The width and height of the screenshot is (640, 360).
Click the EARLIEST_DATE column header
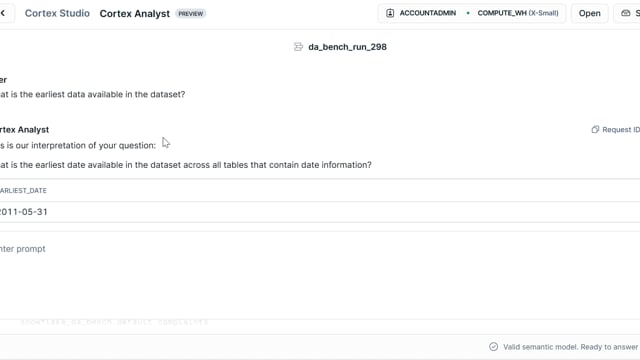click(23, 191)
